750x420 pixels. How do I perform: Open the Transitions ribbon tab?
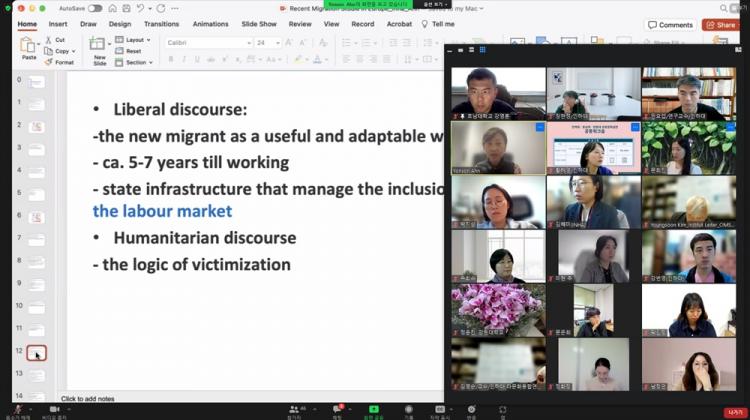click(161, 24)
